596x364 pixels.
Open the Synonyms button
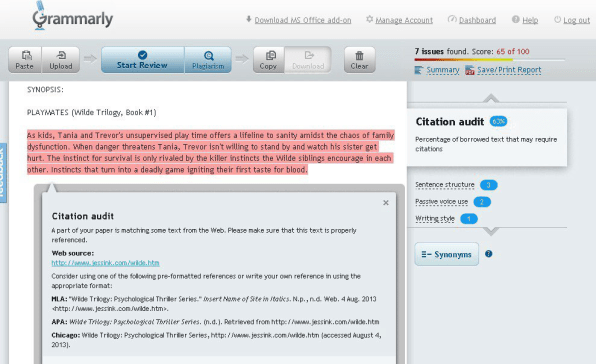pos(447,254)
